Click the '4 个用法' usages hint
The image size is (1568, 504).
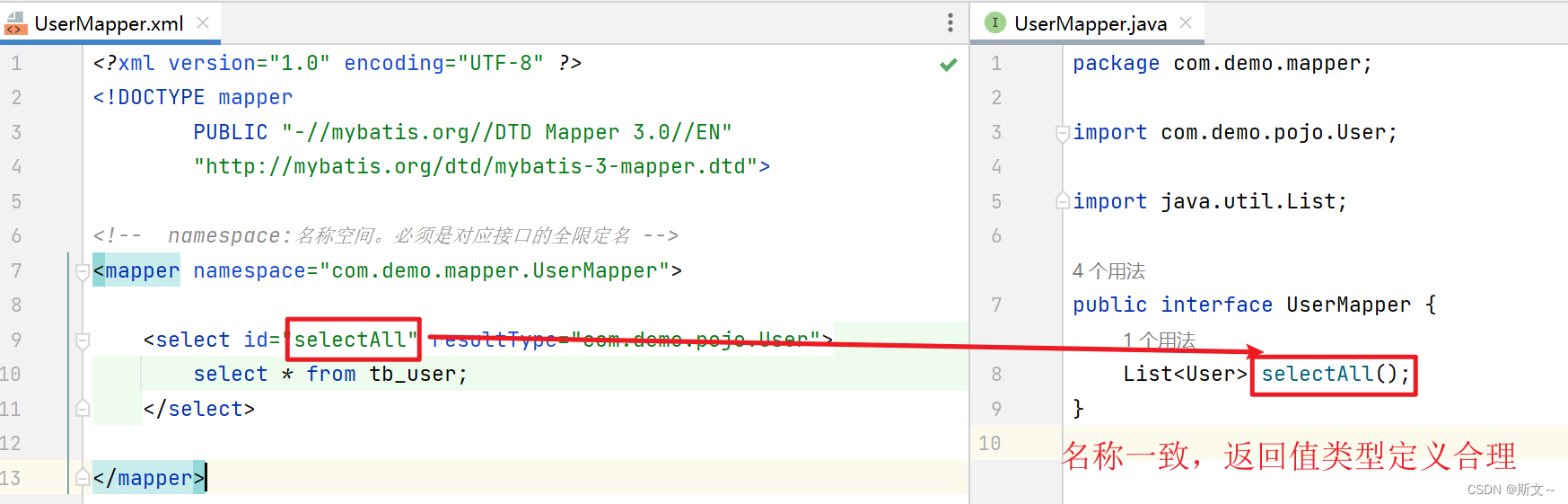point(1108,271)
